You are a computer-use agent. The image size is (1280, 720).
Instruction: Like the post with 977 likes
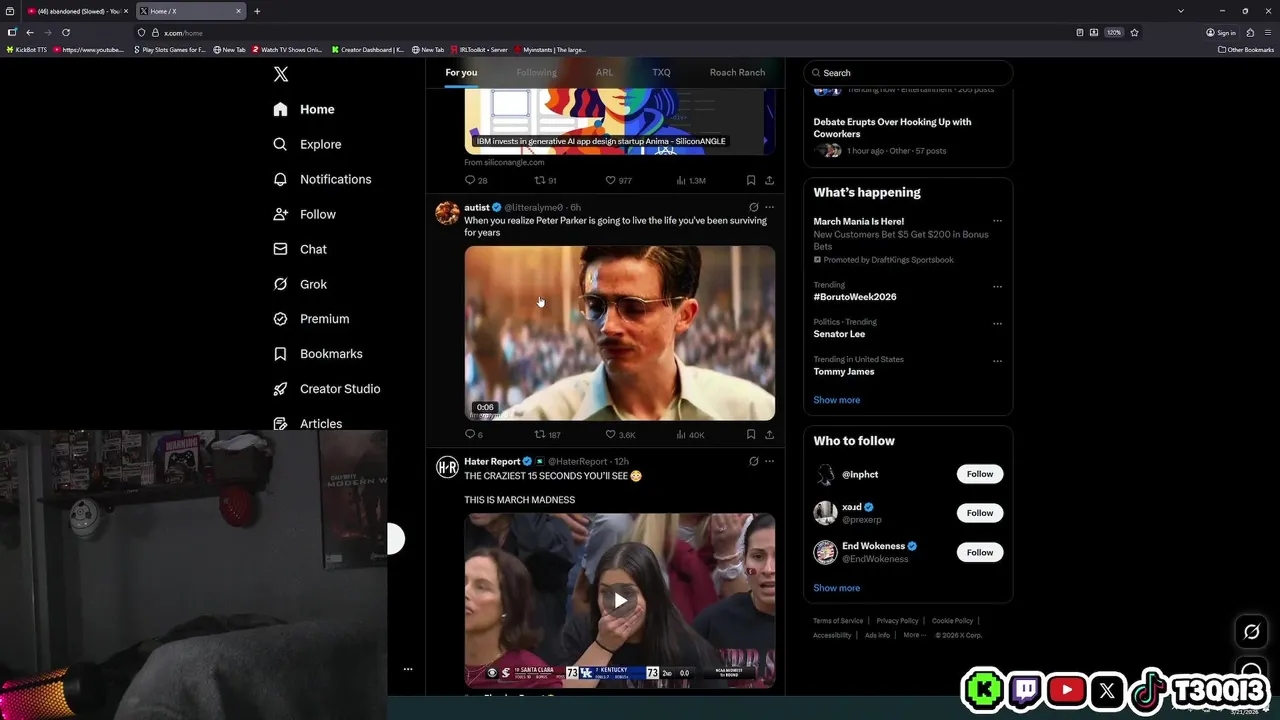coord(618,180)
